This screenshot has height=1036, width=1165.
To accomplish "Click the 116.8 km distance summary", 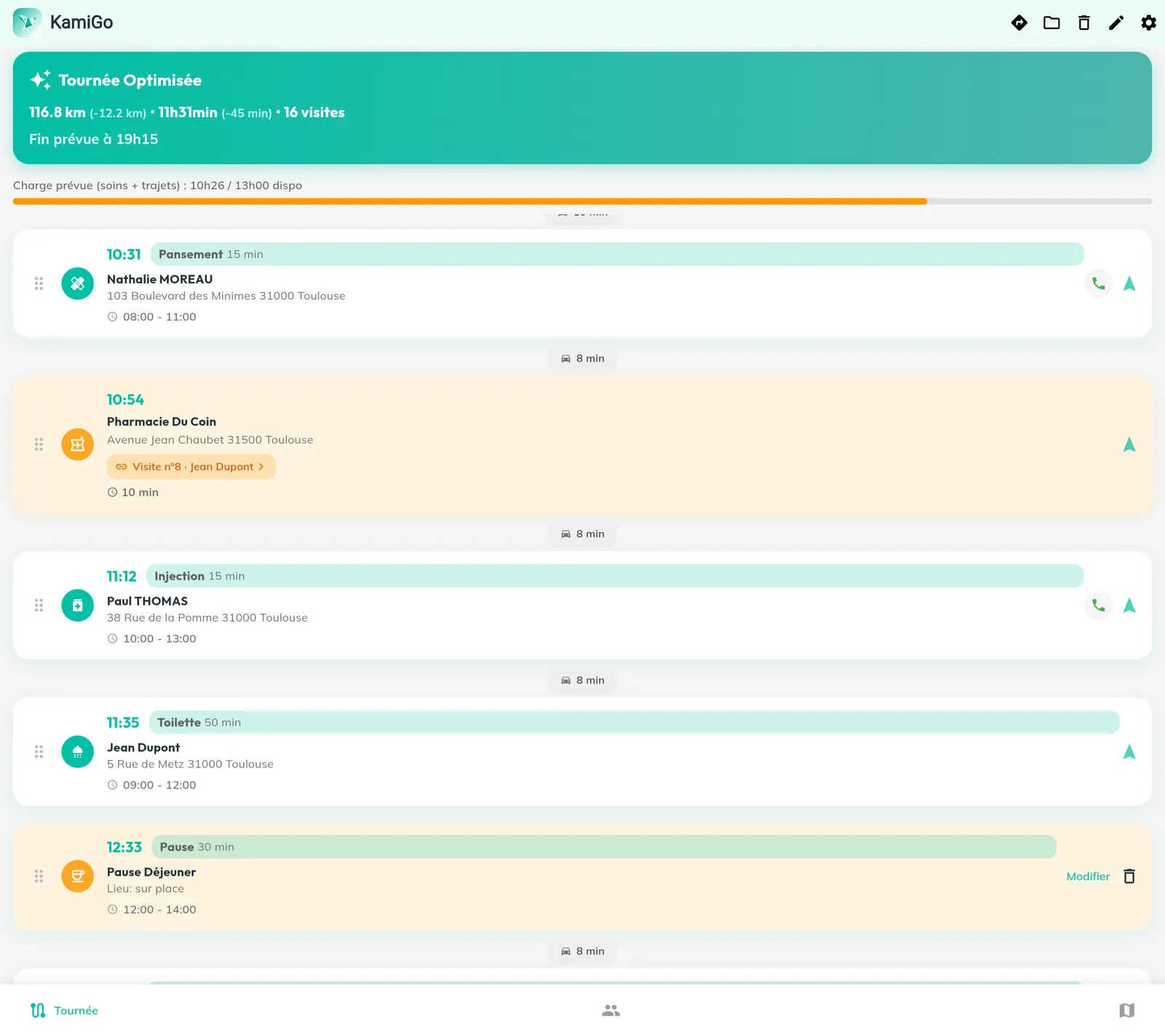I will click(x=58, y=113).
